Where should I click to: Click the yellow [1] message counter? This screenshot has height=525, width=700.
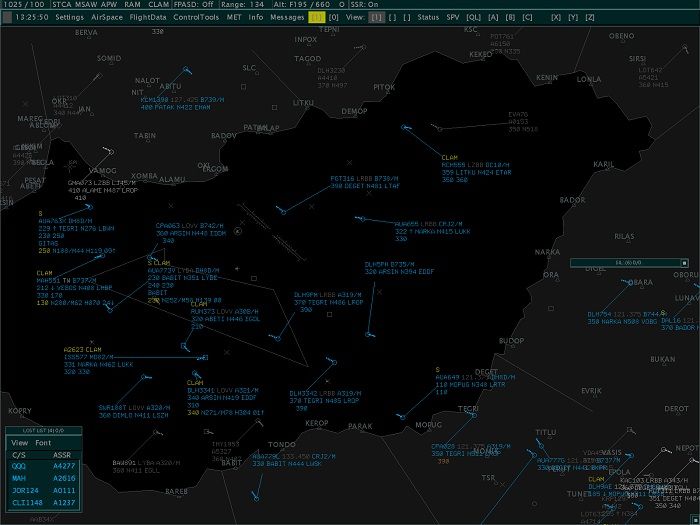317,17
